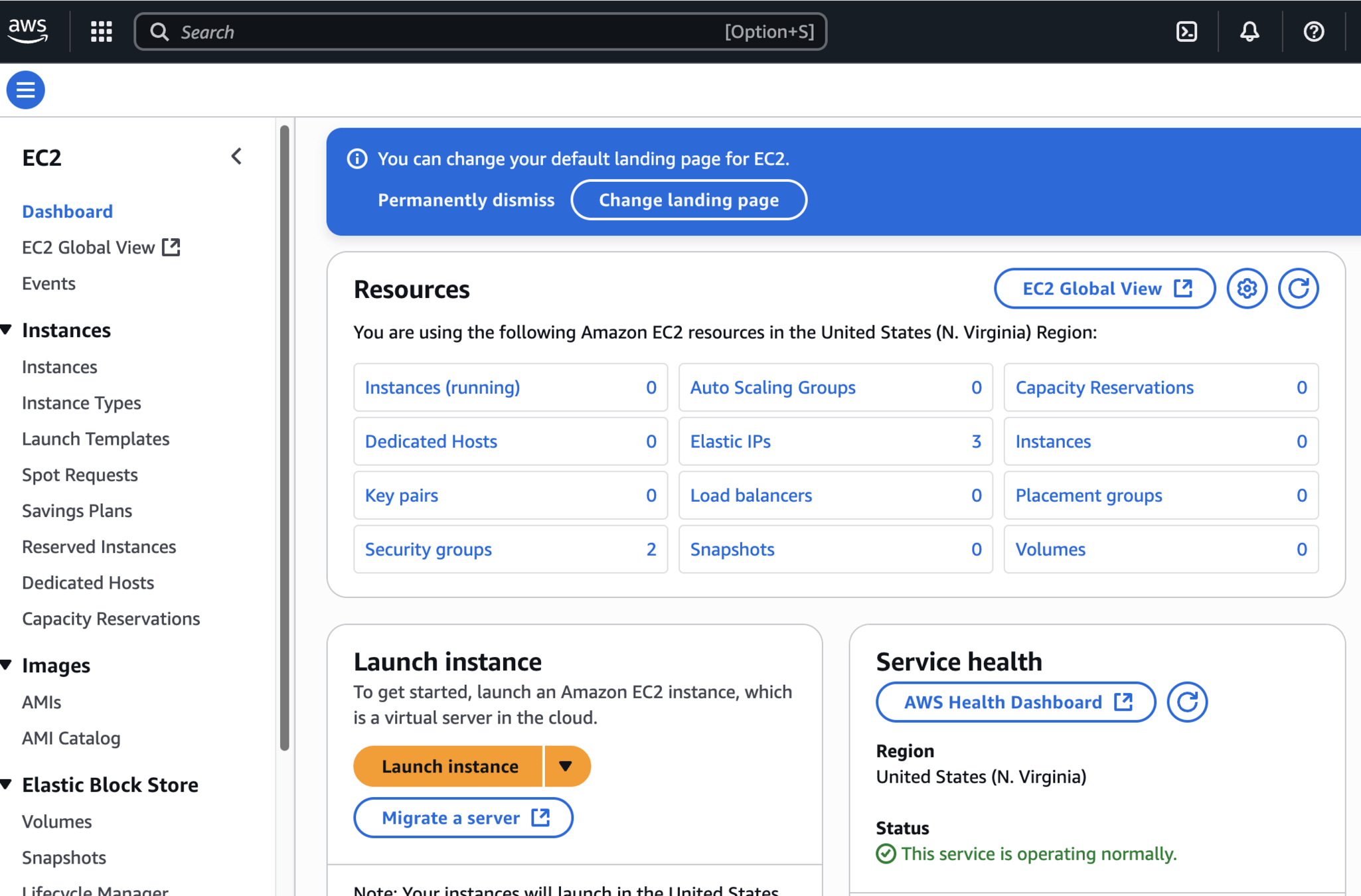Viewport: 1361px width, 896px height.
Task: Open the notifications bell
Action: 1249,31
